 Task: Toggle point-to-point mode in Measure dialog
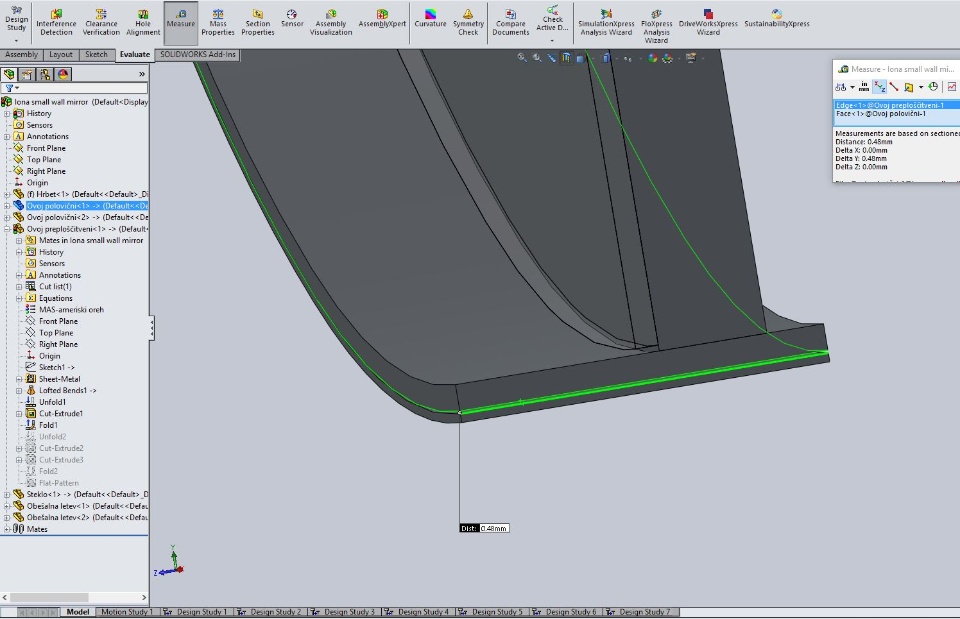(894, 87)
